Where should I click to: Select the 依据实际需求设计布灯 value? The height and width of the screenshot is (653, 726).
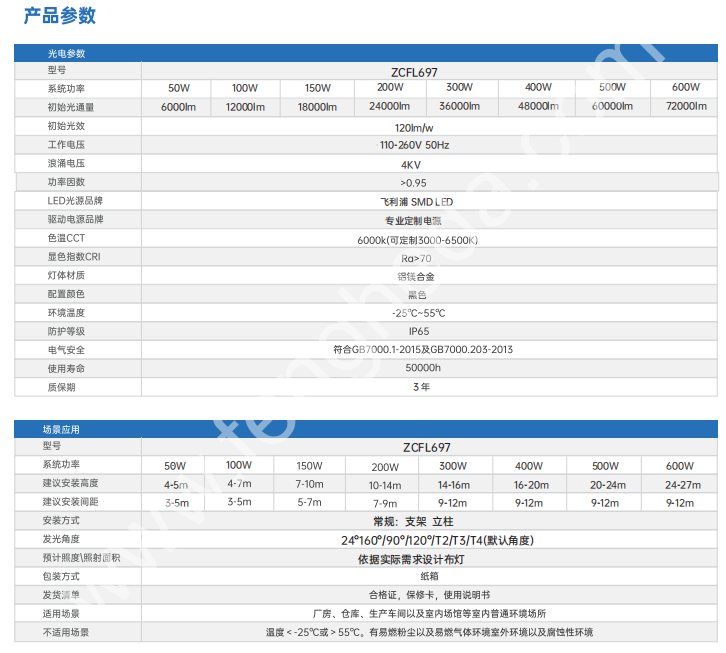coord(411,560)
